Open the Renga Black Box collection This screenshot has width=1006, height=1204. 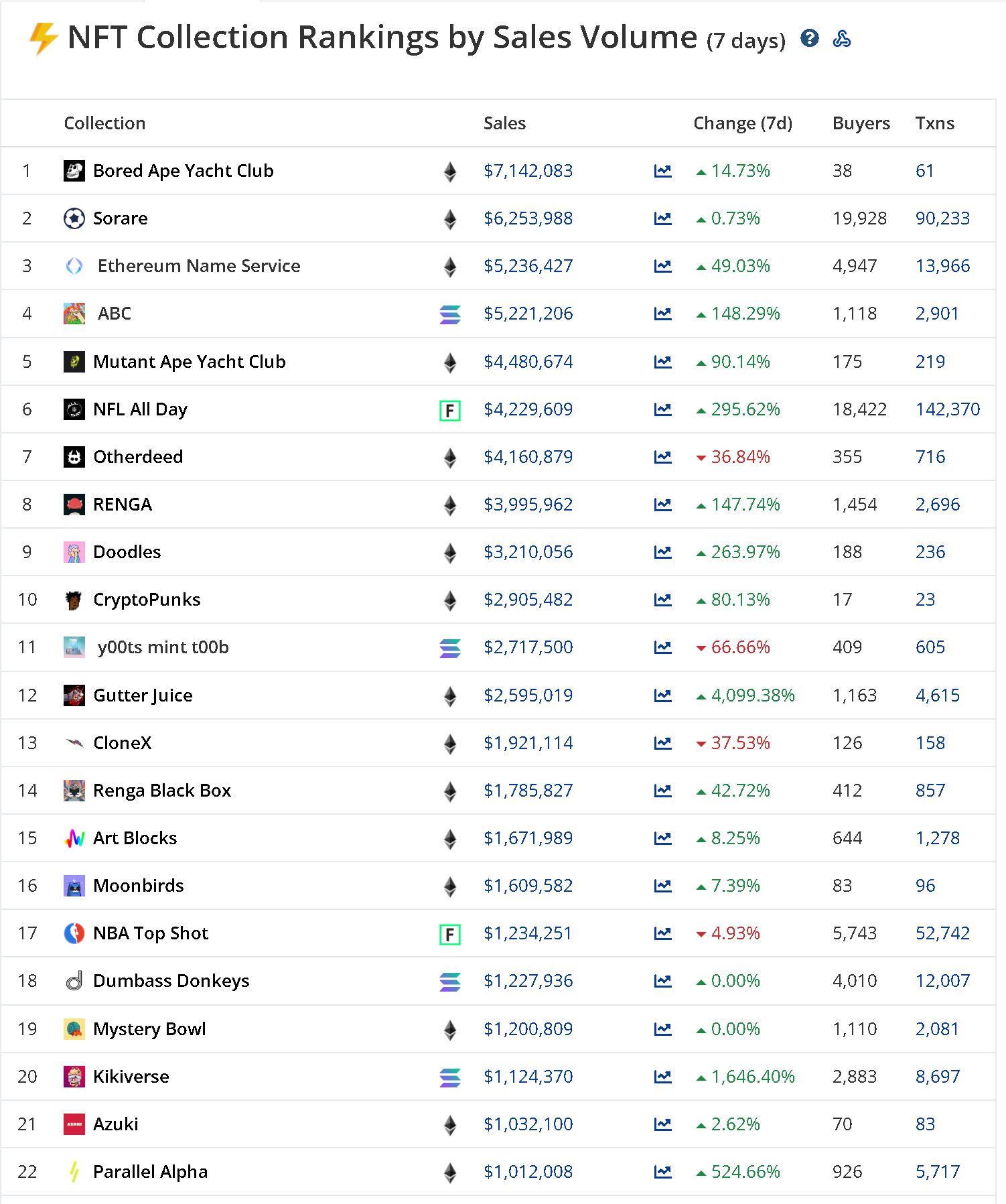162,791
